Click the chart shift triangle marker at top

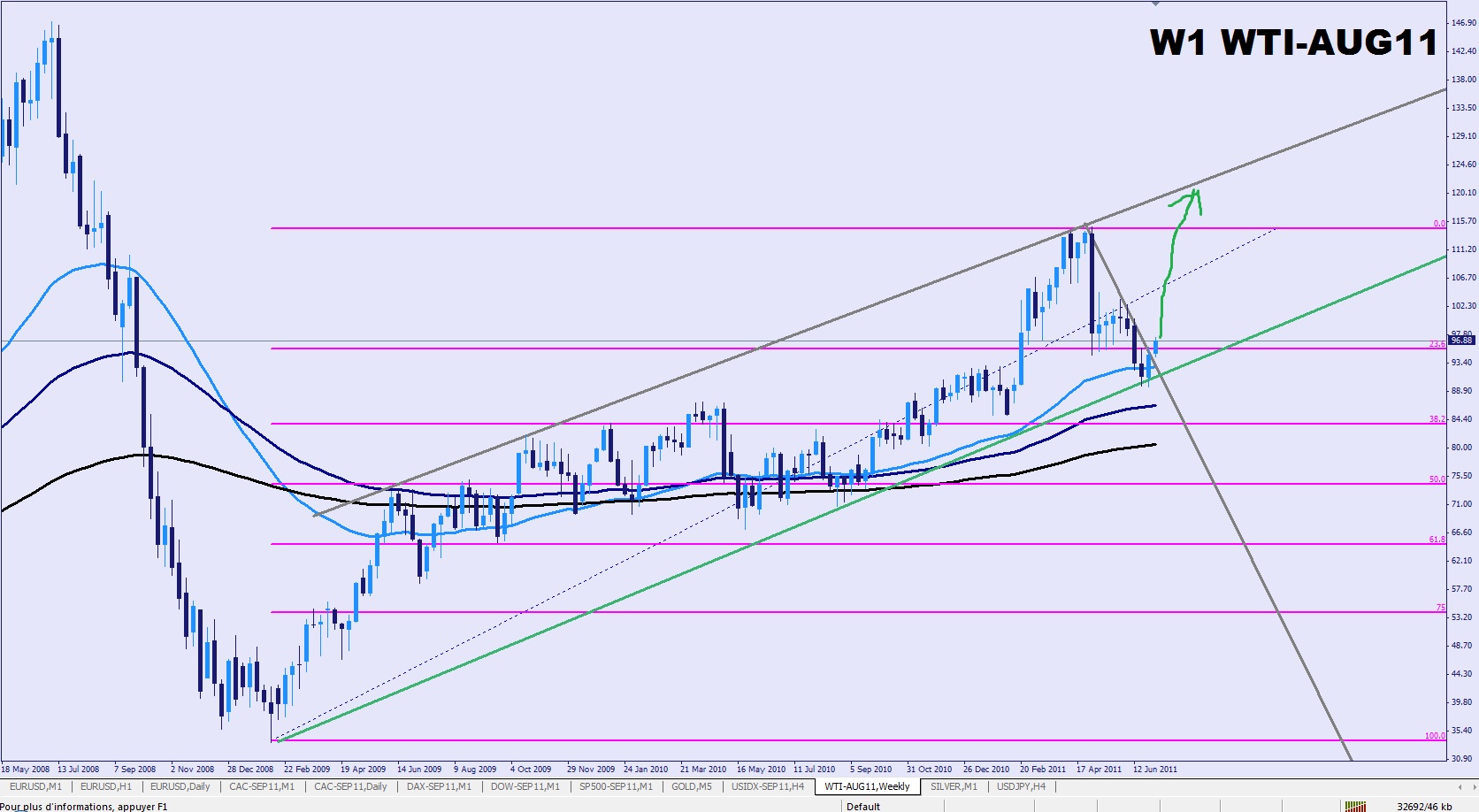click(1155, 4)
